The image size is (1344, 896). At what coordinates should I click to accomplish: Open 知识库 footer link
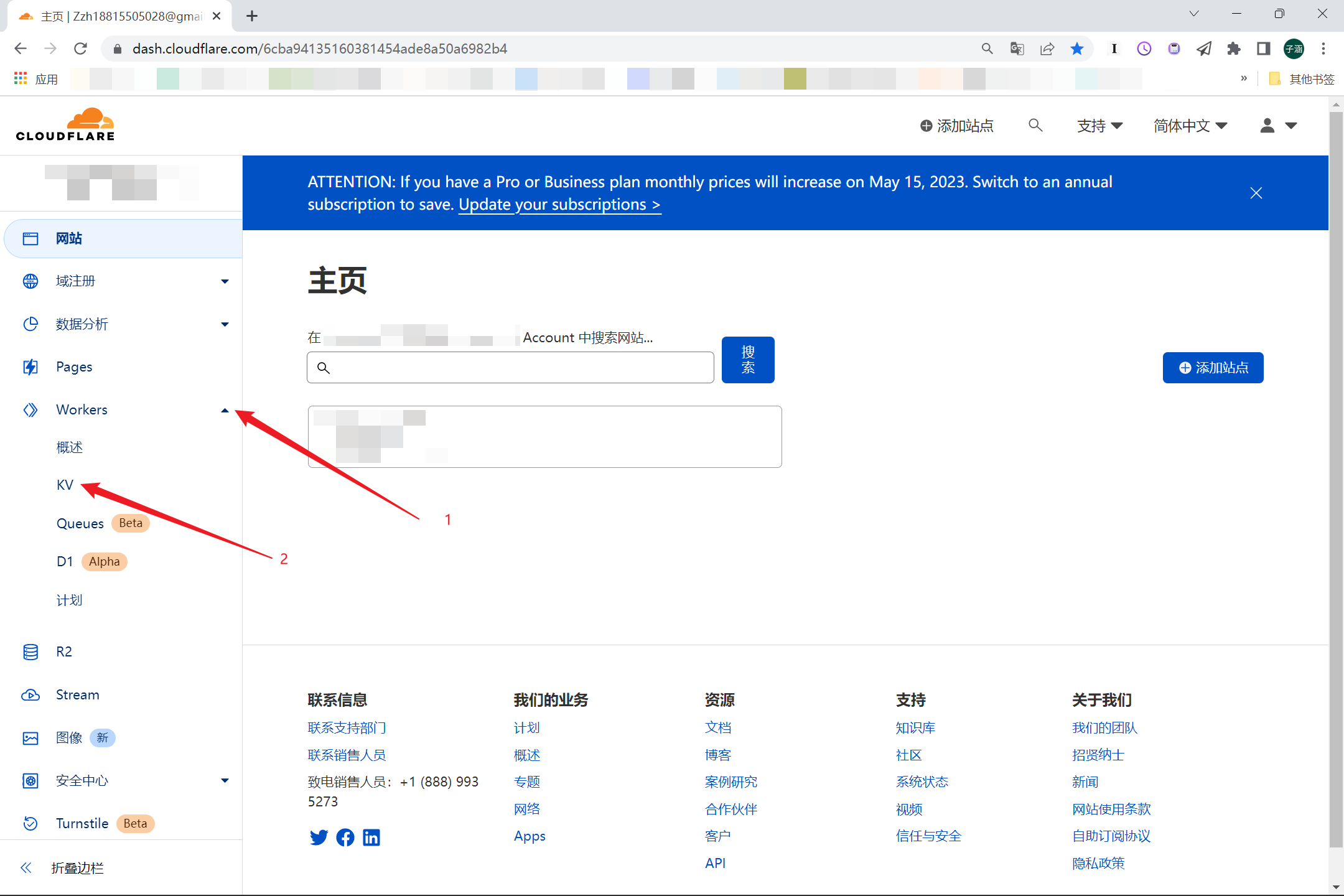915,727
